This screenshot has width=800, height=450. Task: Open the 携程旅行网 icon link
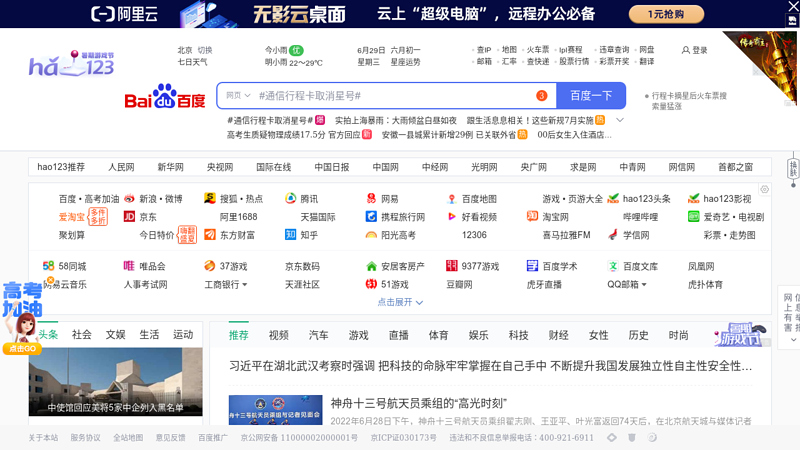click(x=371, y=217)
